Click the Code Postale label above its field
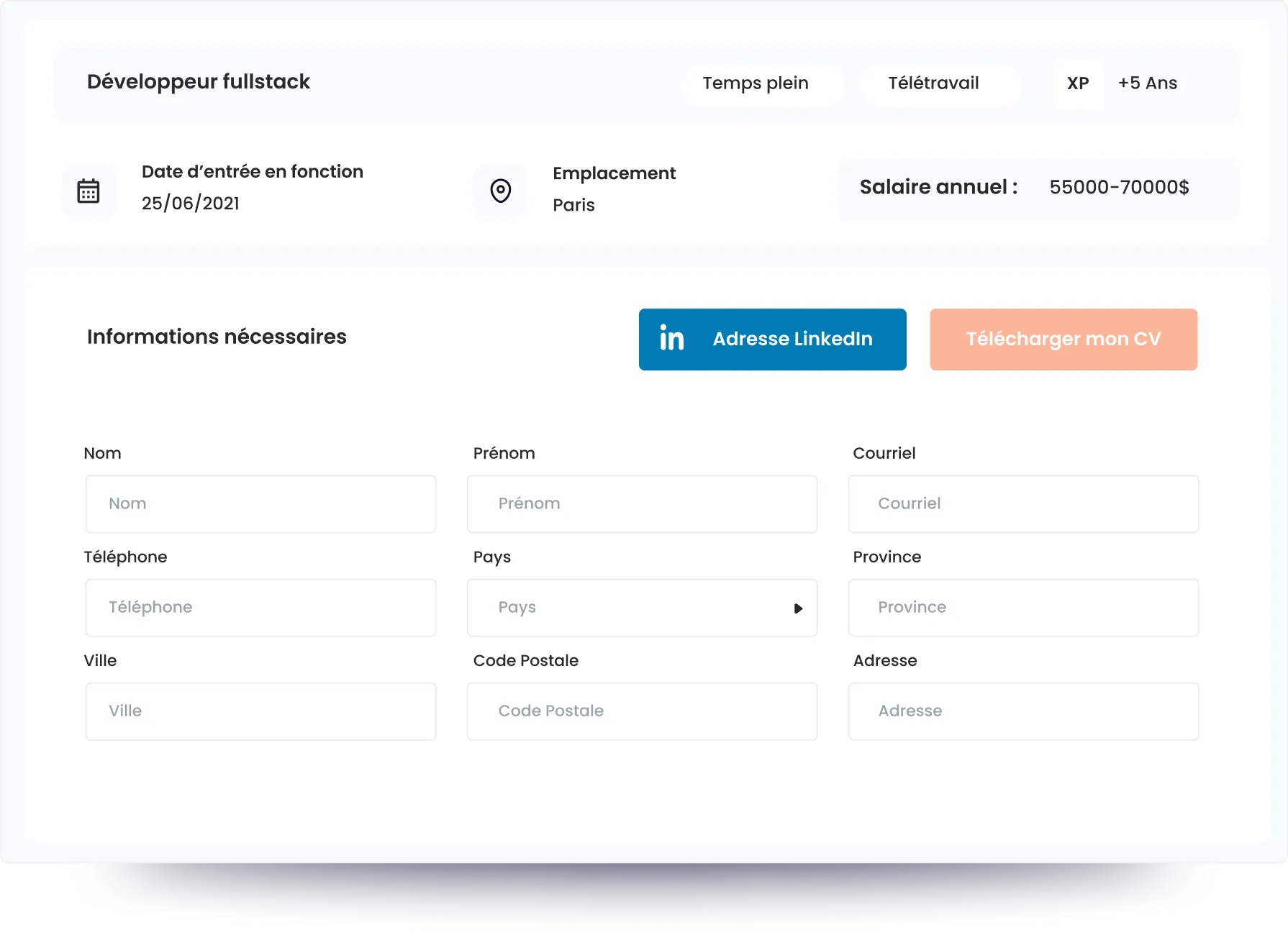The height and width of the screenshot is (935, 1288). click(x=526, y=660)
